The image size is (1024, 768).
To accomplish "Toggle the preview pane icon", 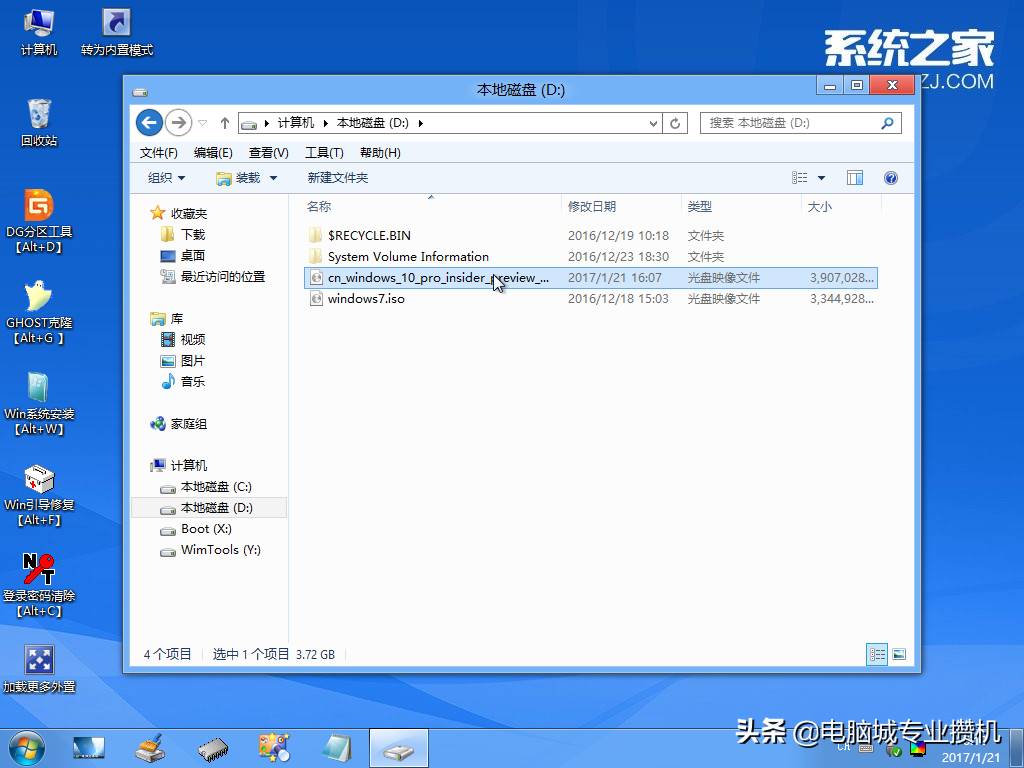I will tap(854, 177).
